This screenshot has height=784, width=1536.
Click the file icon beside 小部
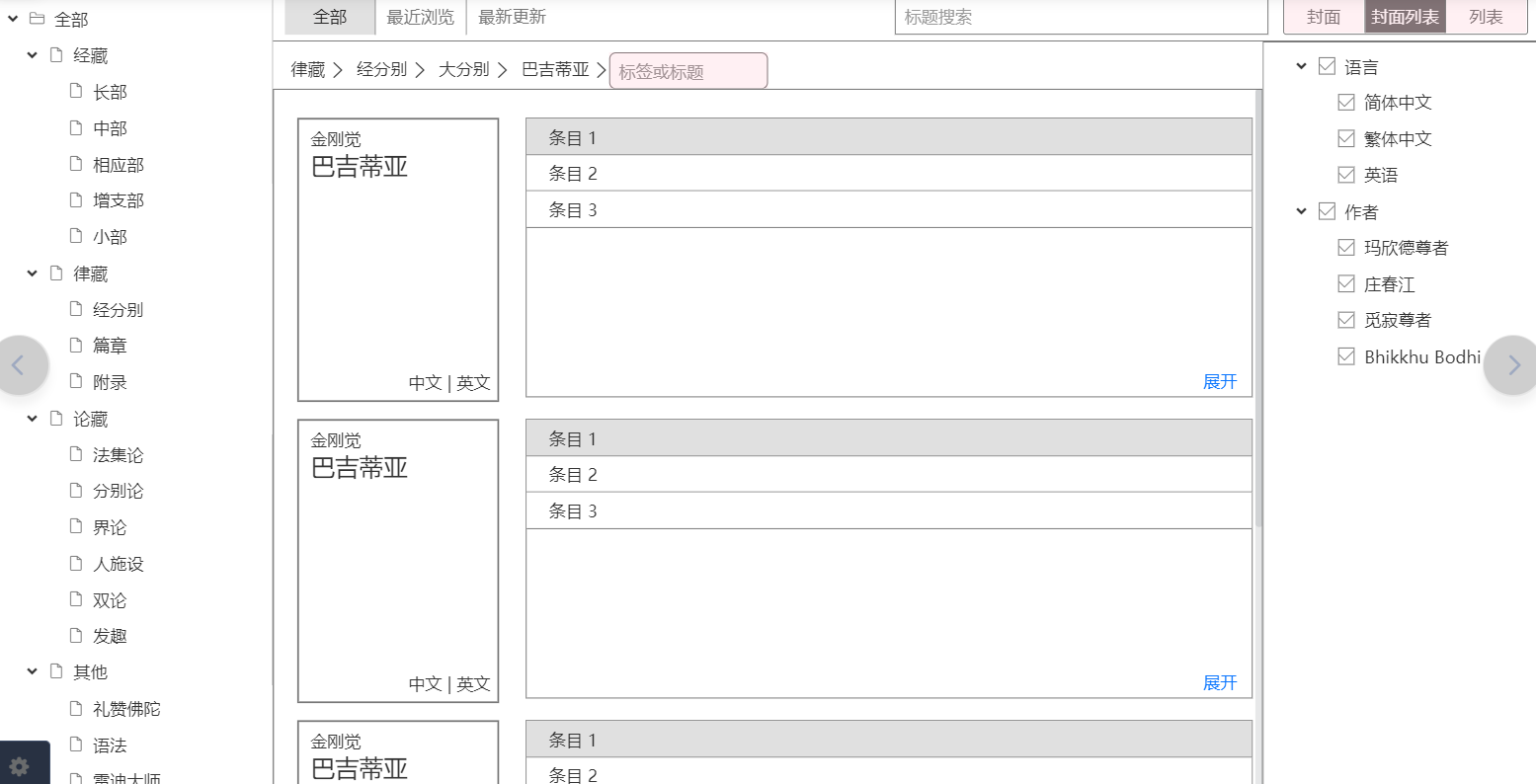click(x=76, y=236)
